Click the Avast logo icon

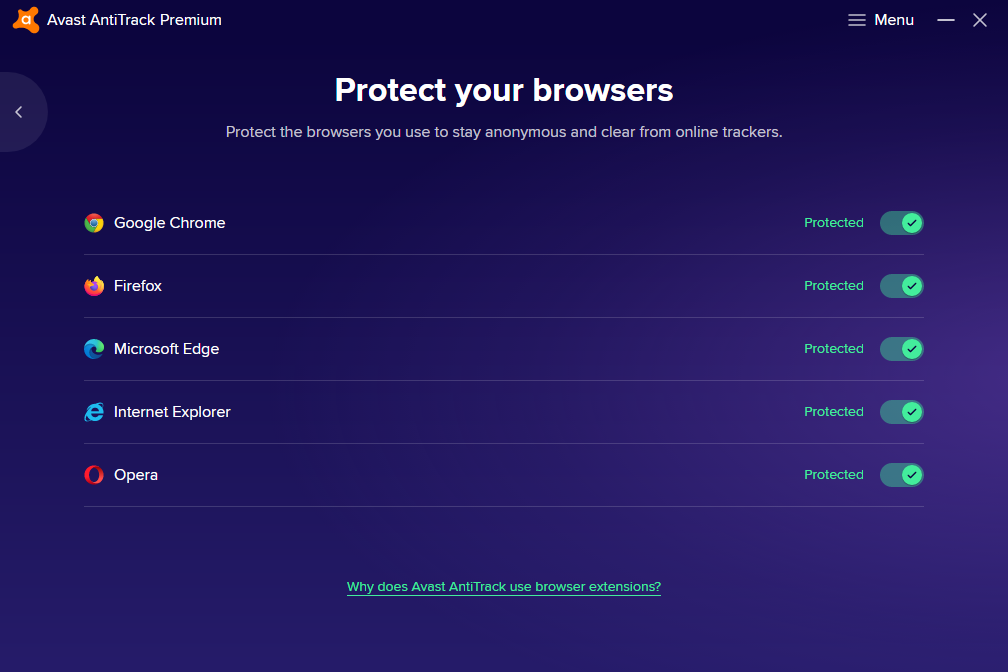(x=26, y=20)
